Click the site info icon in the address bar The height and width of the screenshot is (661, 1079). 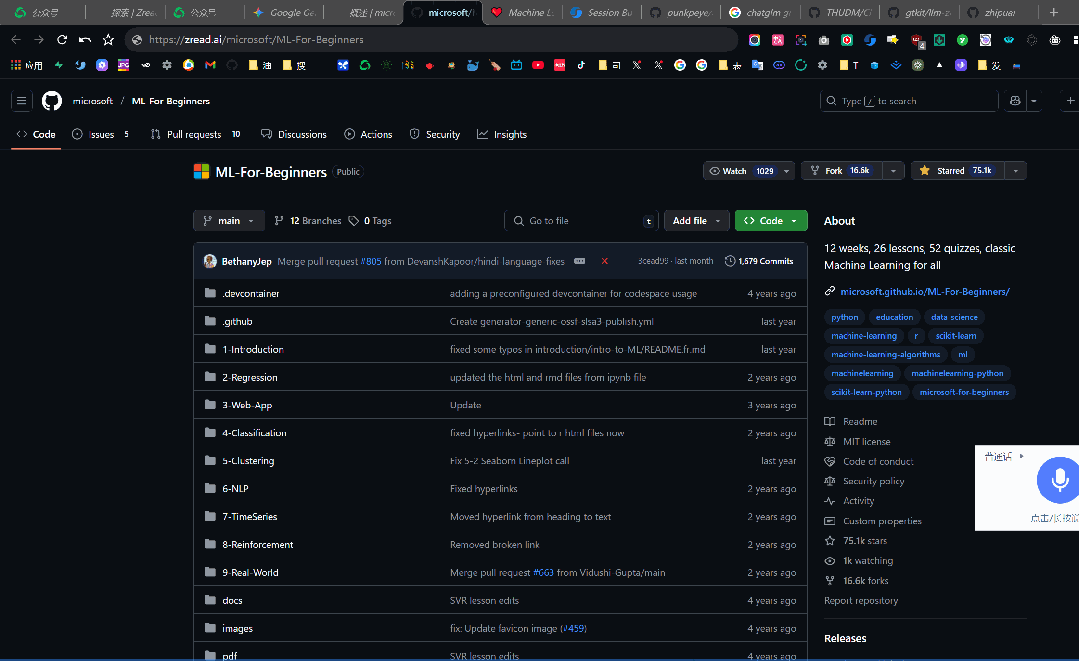coord(137,40)
